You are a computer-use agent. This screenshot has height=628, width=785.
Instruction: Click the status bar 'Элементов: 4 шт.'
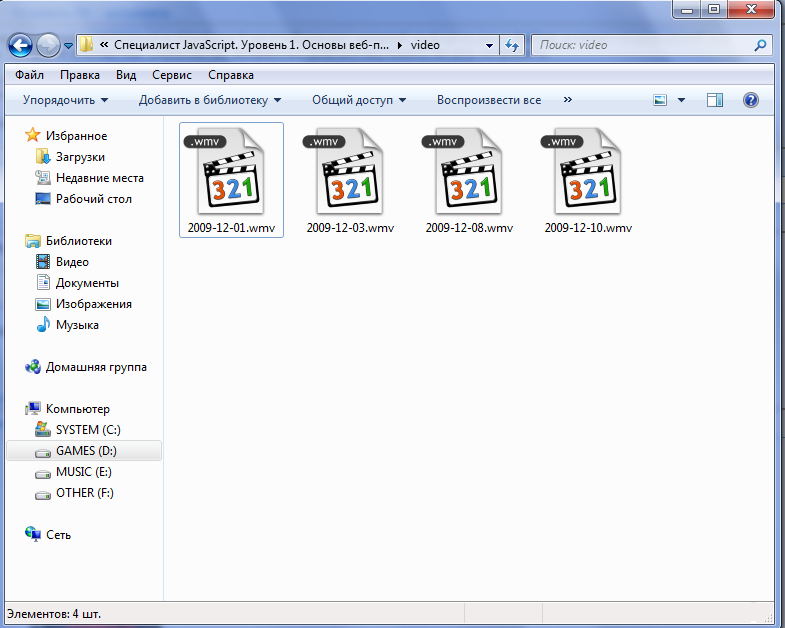click(x=54, y=613)
